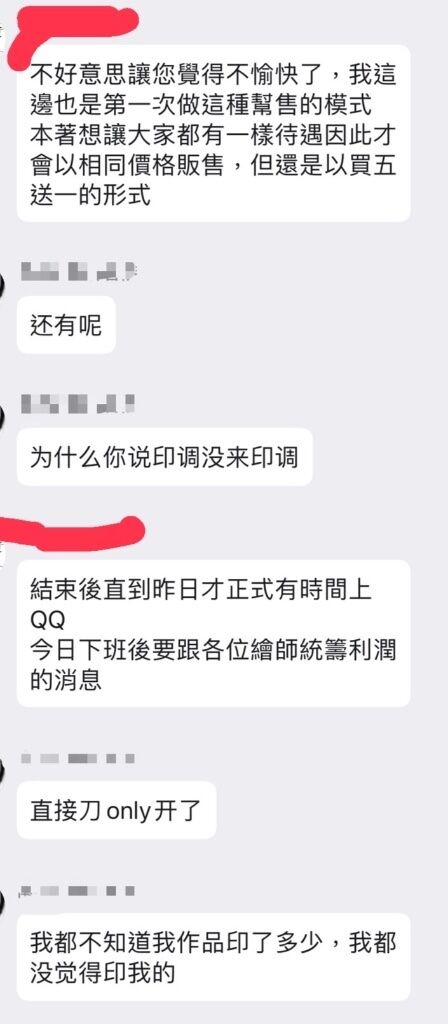The width and height of the screenshot is (448, 1024).
Task: Click the blurred sender name above 还有呢
Action: pyautogui.click(x=78, y=271)
